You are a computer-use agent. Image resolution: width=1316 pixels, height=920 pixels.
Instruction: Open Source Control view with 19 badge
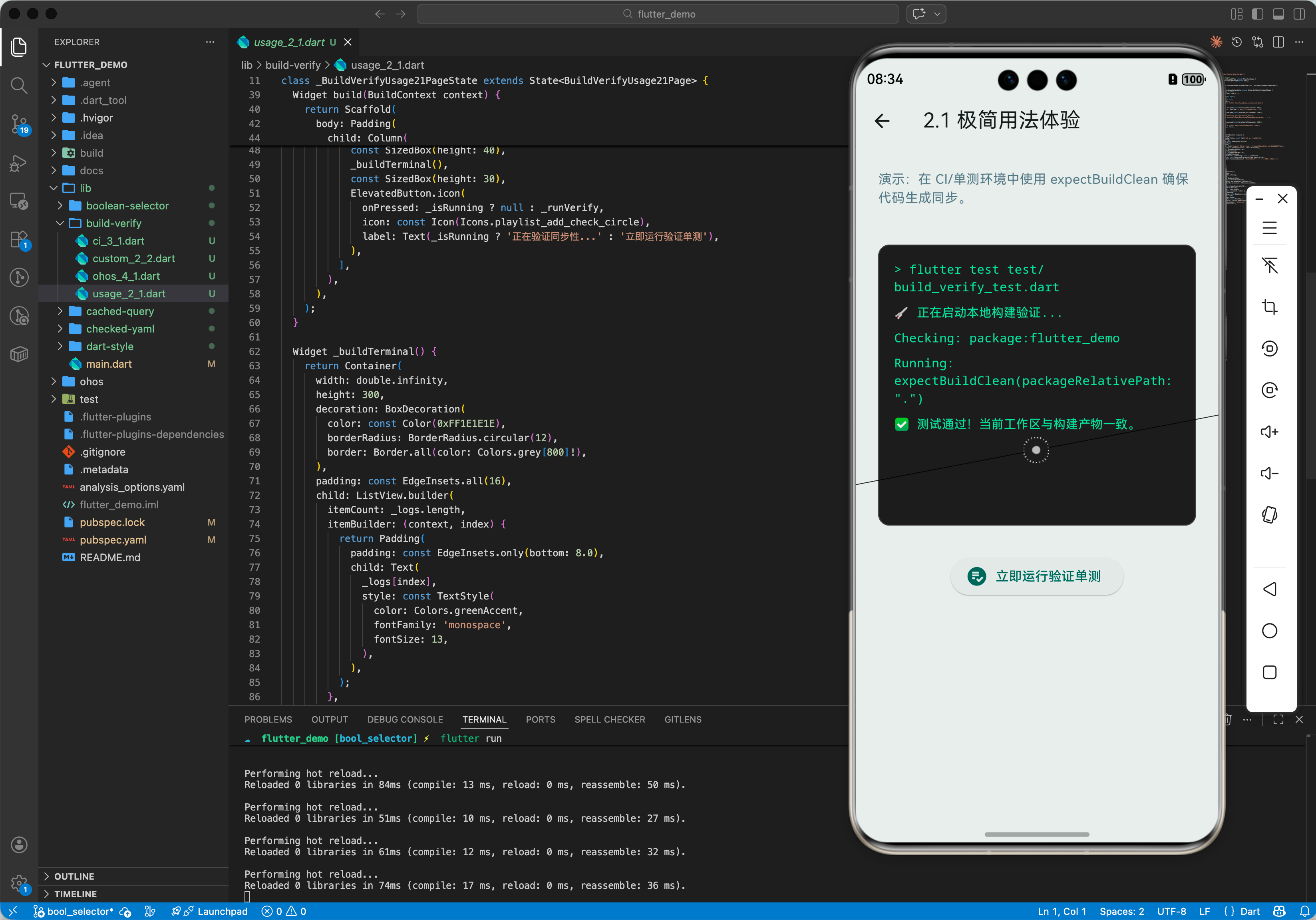[19, 123]
